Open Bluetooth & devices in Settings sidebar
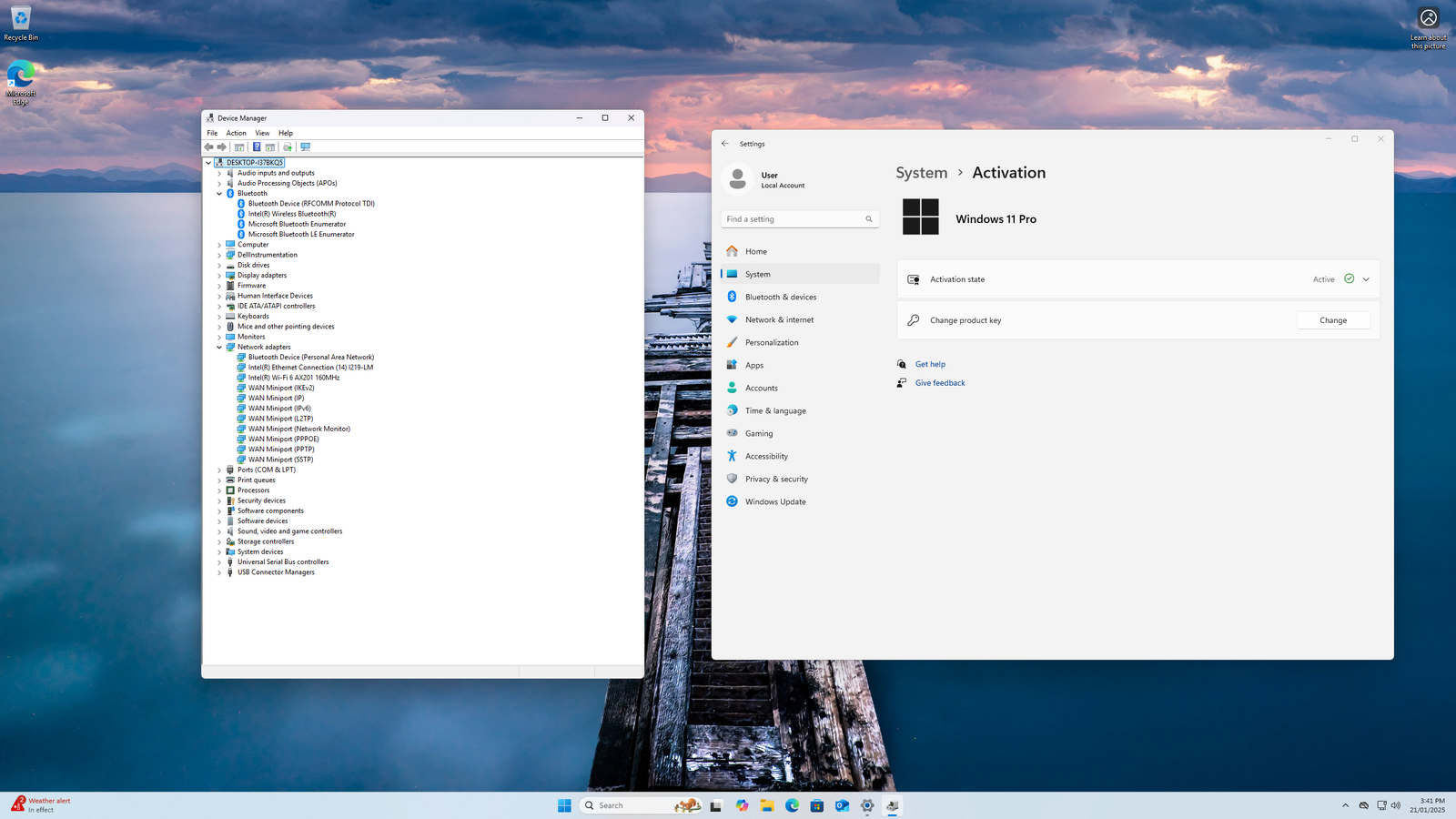 [x=801, y=297]
